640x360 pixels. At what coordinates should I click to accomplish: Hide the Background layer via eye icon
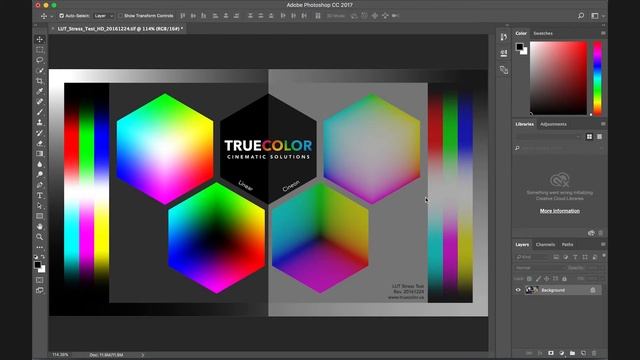tap(518, 290)
